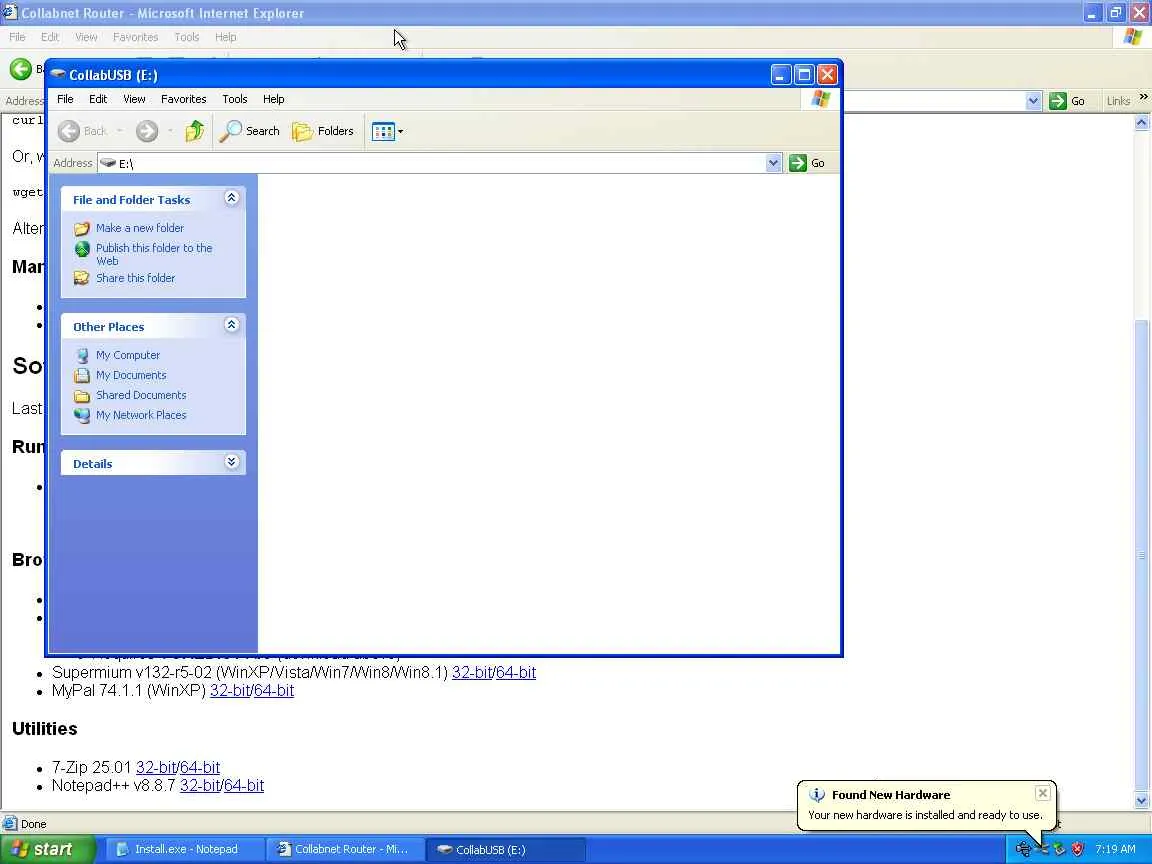Click Internet Explorer green Back button

pyautogui.click(x=21, y=69)
